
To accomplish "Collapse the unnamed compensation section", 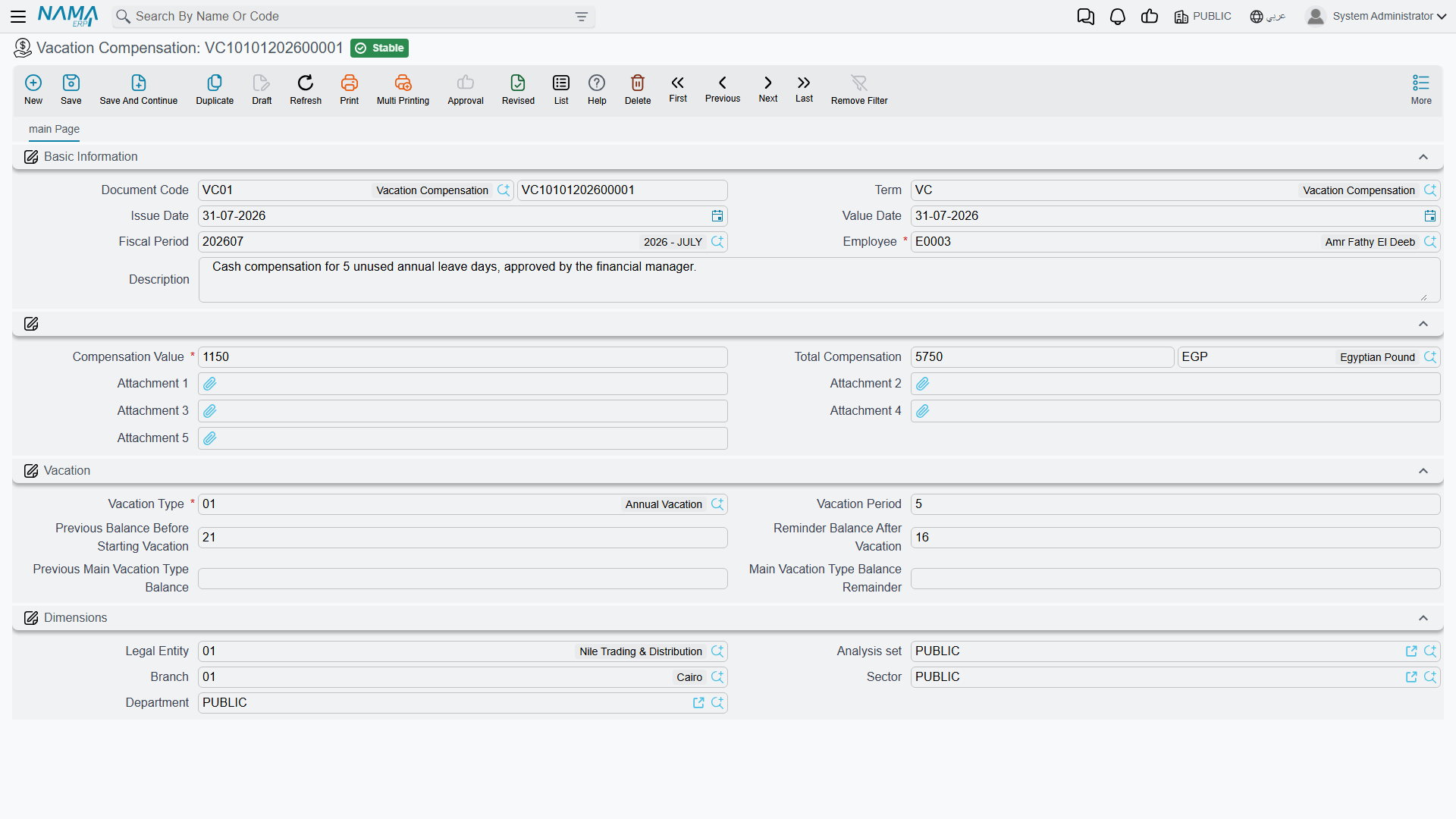I will [1423, 324].
